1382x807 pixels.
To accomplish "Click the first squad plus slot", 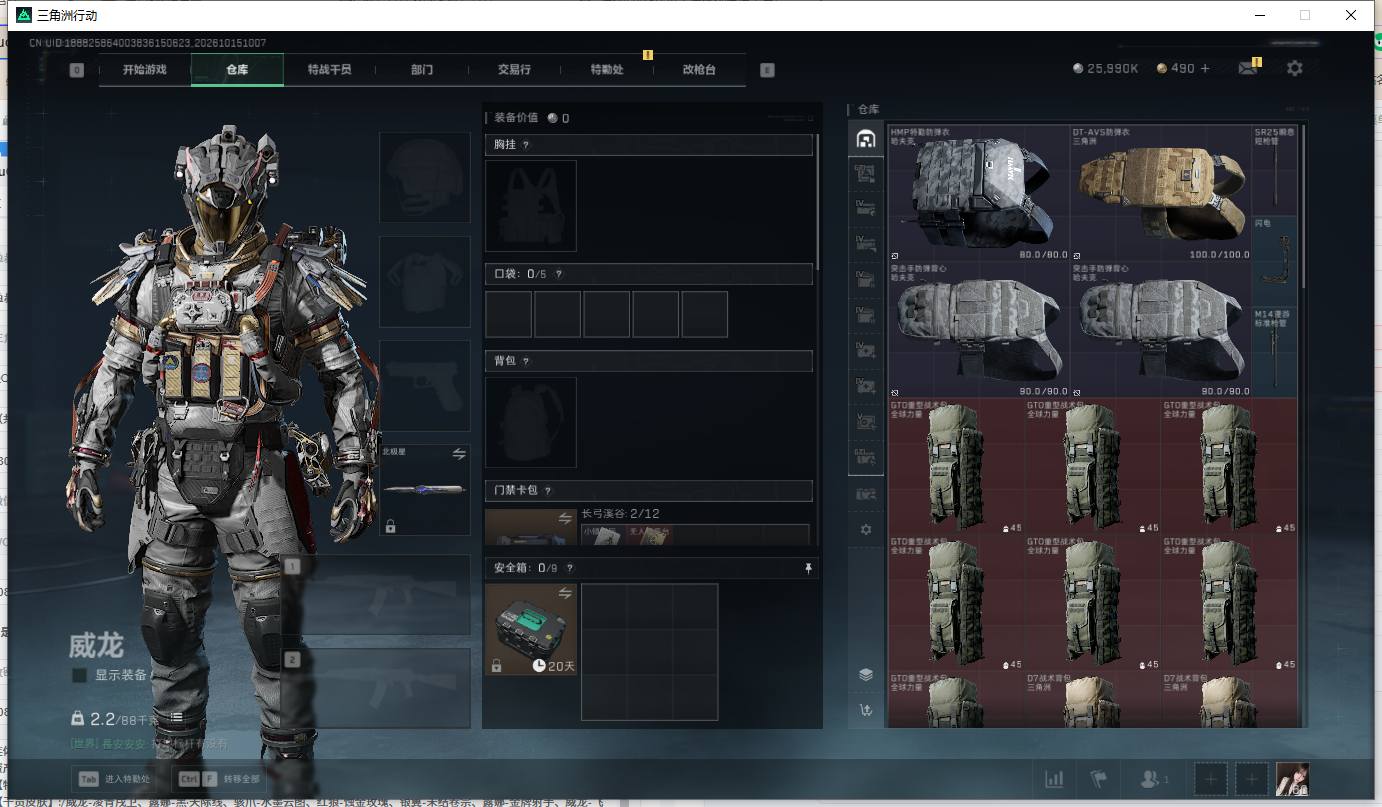I will [x=1211, y=779].
